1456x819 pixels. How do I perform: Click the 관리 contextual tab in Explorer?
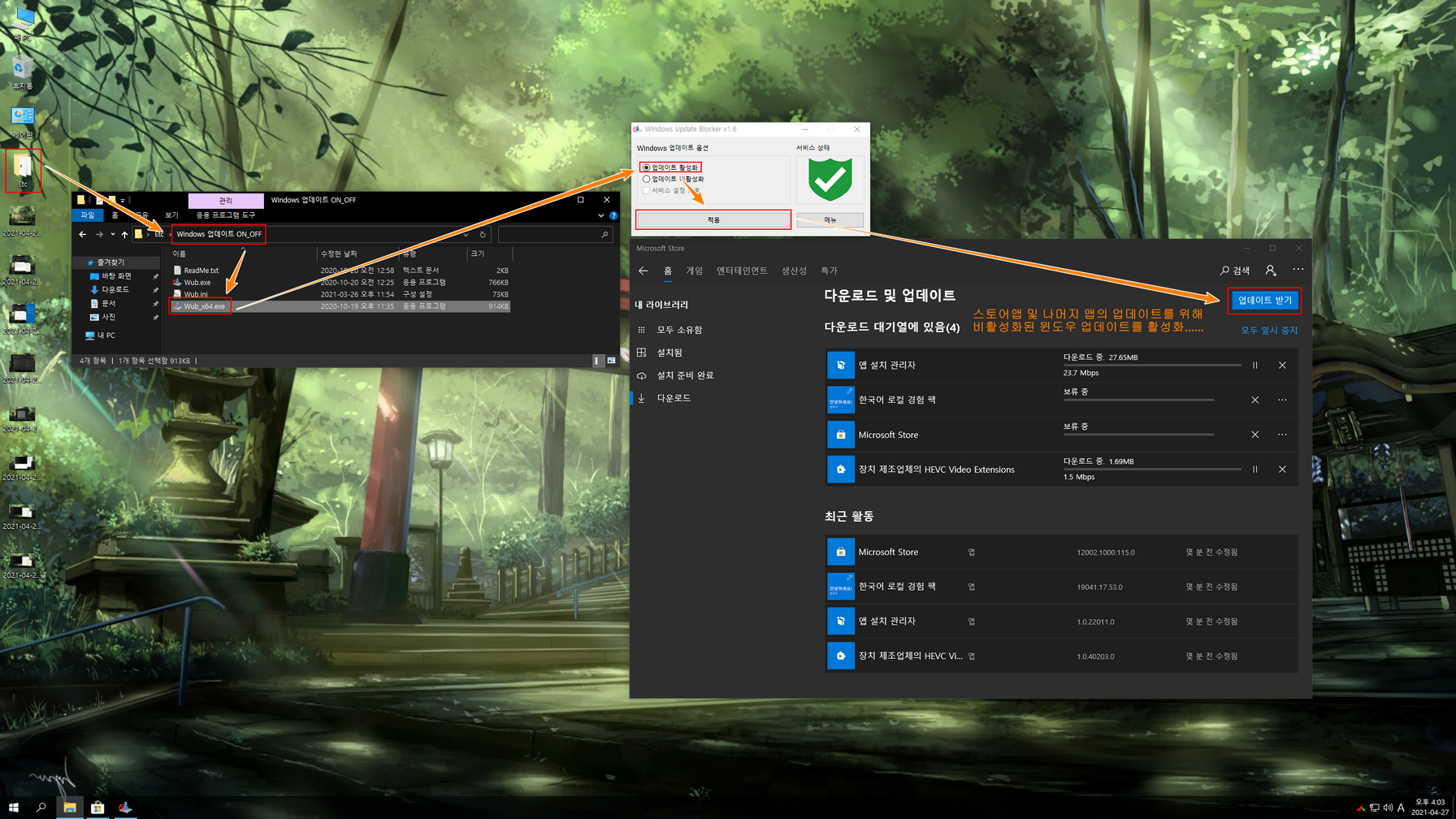(225, 201)
